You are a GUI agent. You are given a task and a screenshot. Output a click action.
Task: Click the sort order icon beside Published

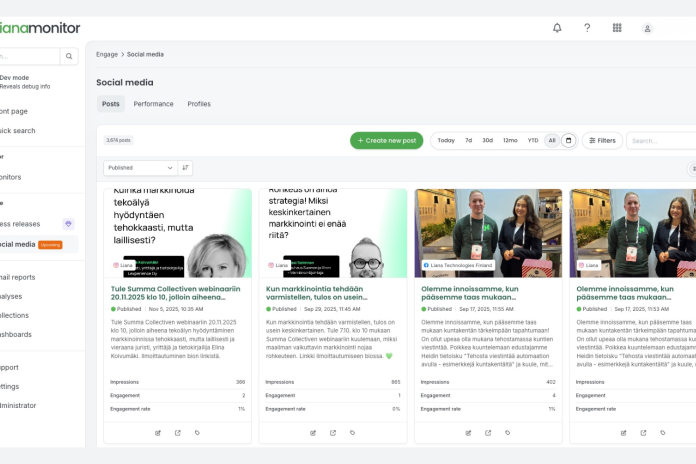click(x=186, y=168)
